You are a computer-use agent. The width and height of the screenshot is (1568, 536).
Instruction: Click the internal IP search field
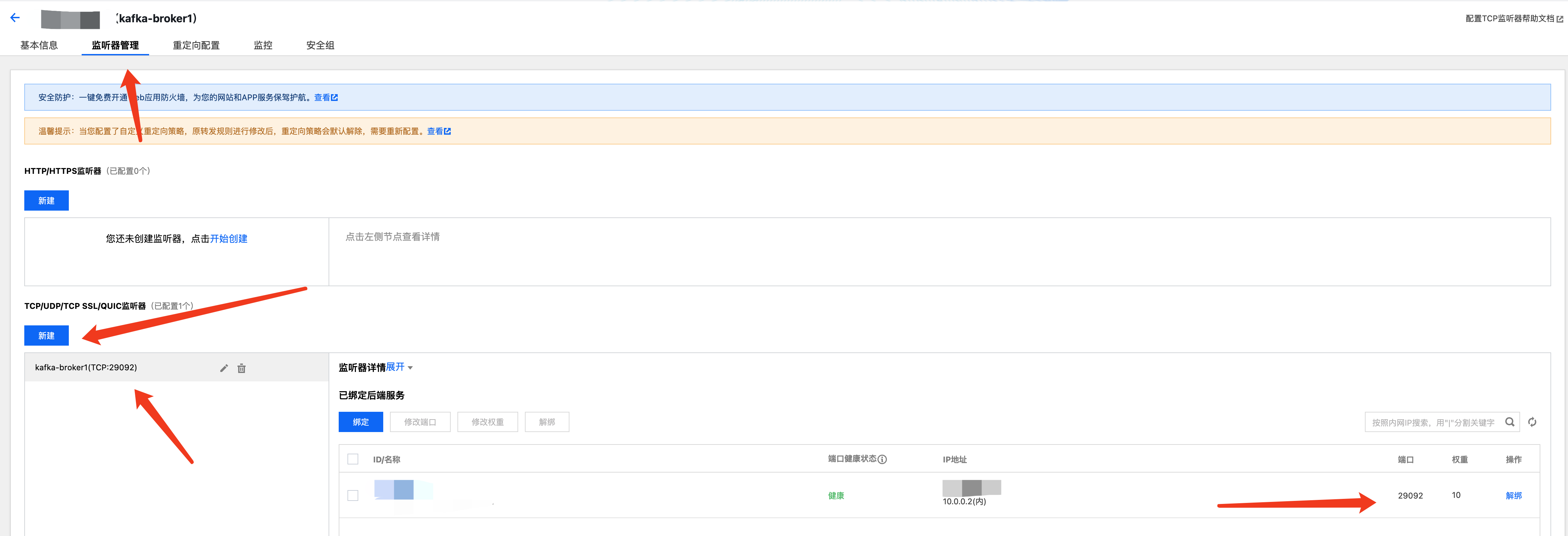(1432, 422)
